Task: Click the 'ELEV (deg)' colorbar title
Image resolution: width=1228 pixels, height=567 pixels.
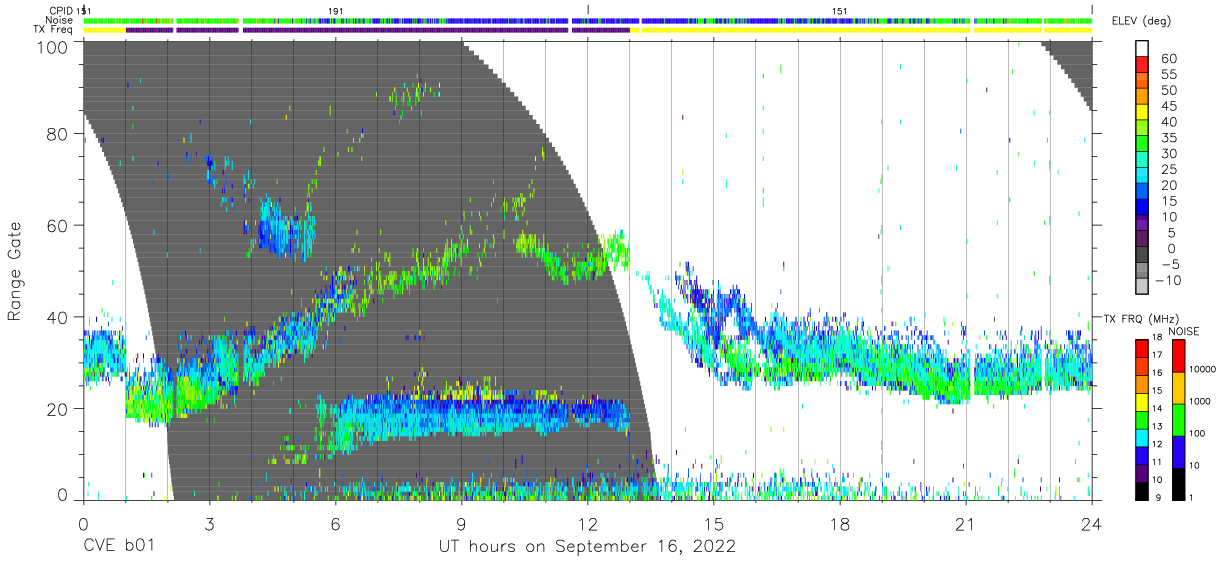Action: pos(1141,21)
